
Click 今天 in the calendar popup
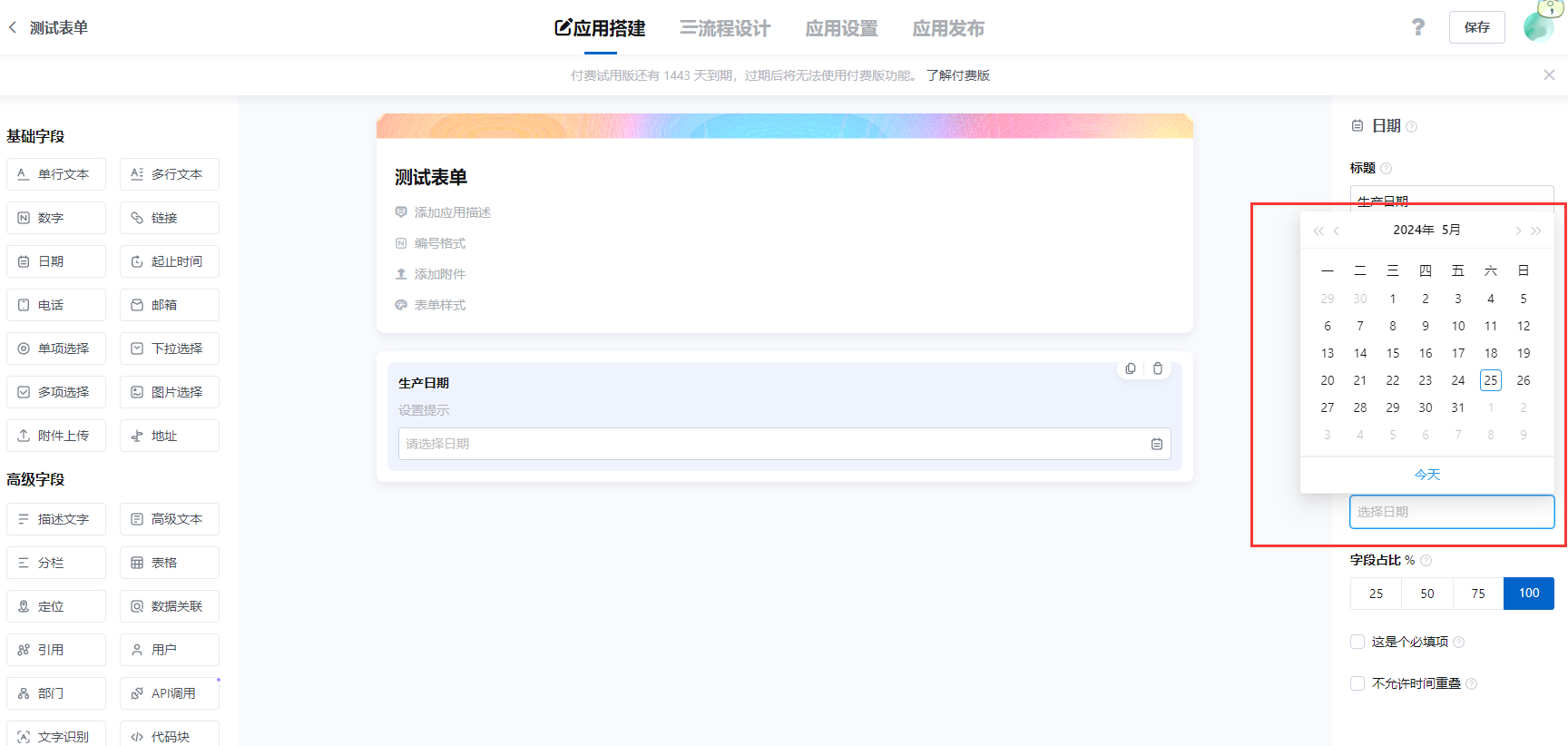tap(1427, 475)
